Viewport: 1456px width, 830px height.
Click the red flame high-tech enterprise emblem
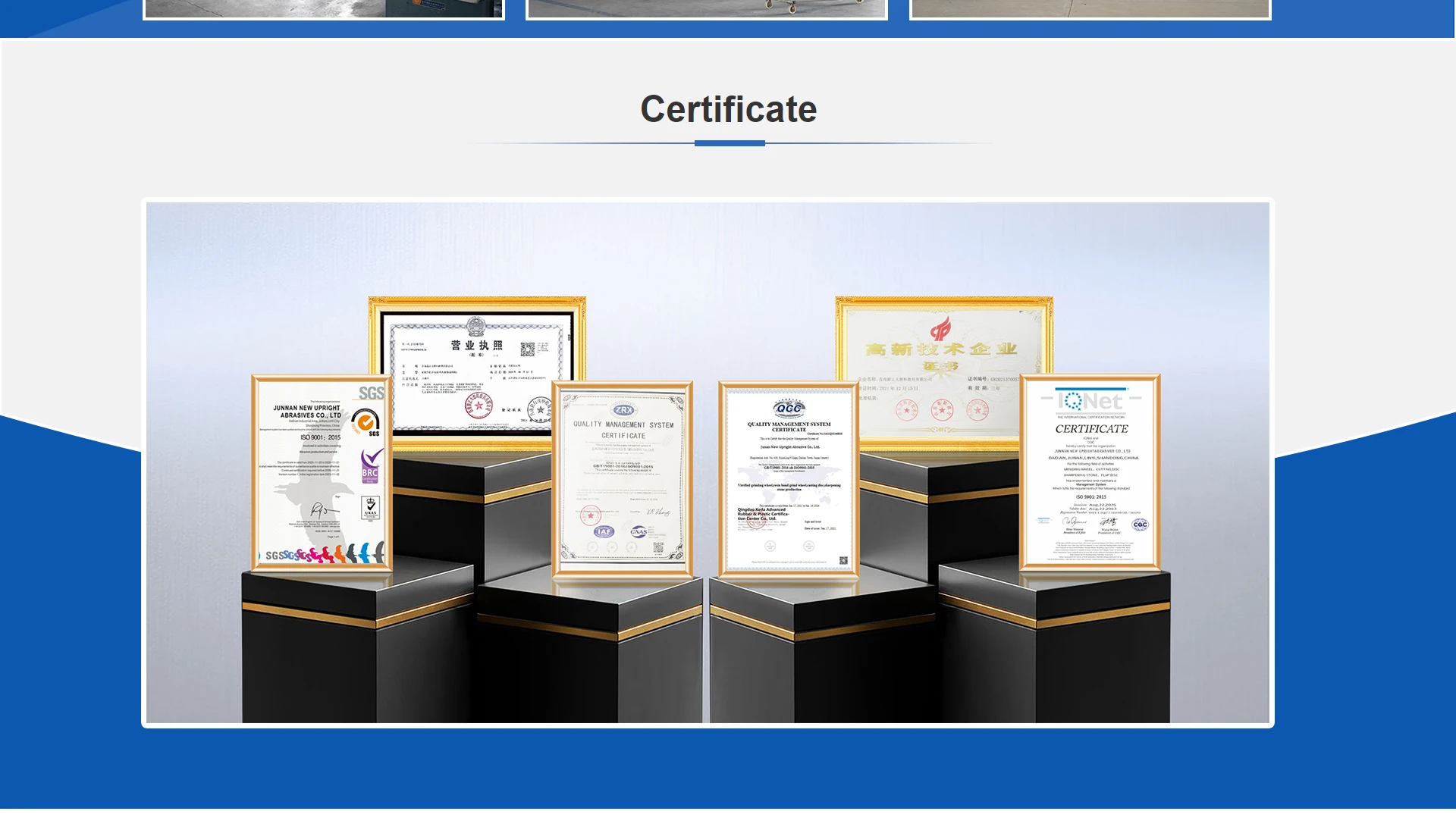[x=941, y=328]
